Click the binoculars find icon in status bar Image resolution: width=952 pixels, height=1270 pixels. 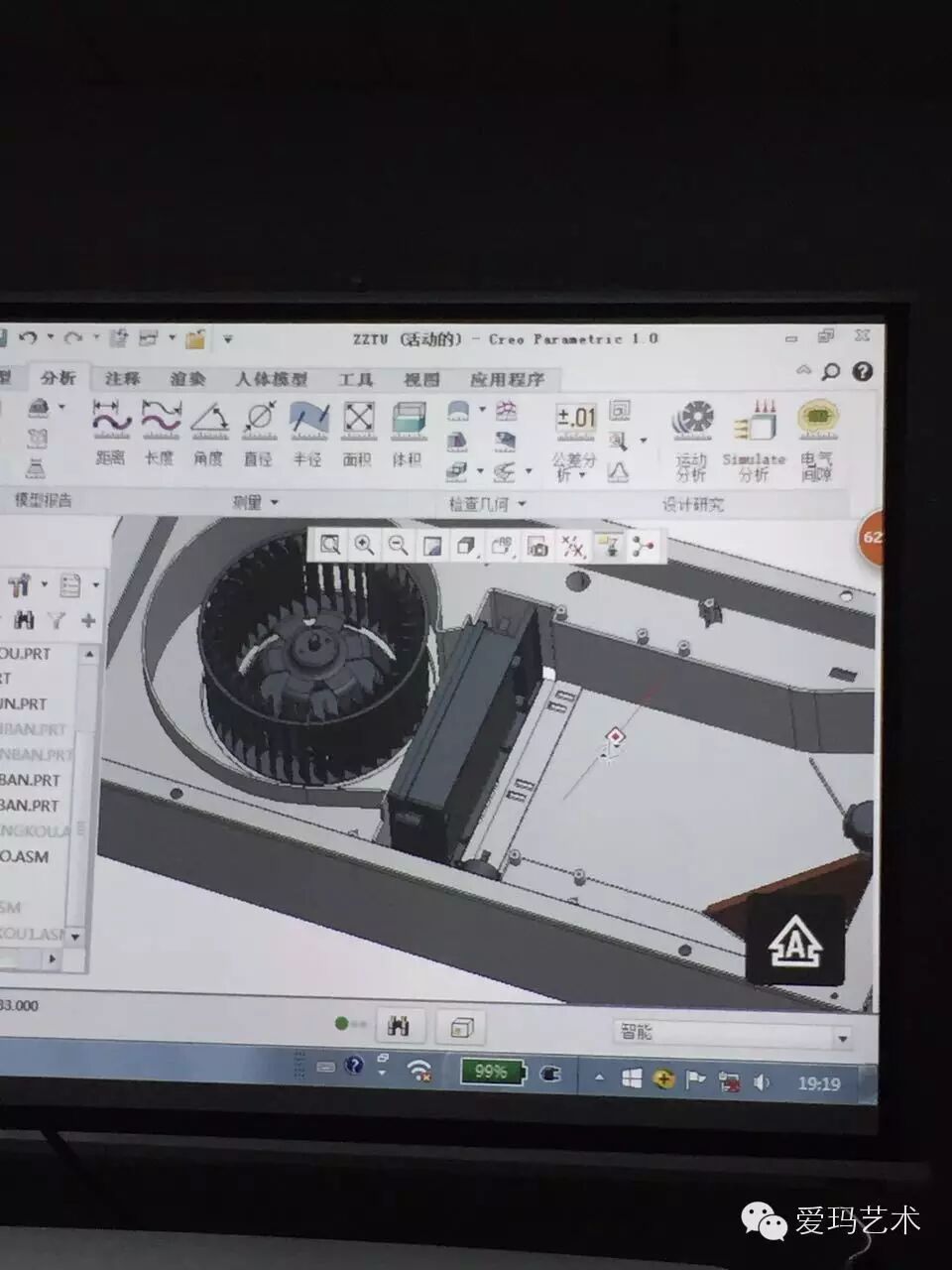[x=400, y=1026]
